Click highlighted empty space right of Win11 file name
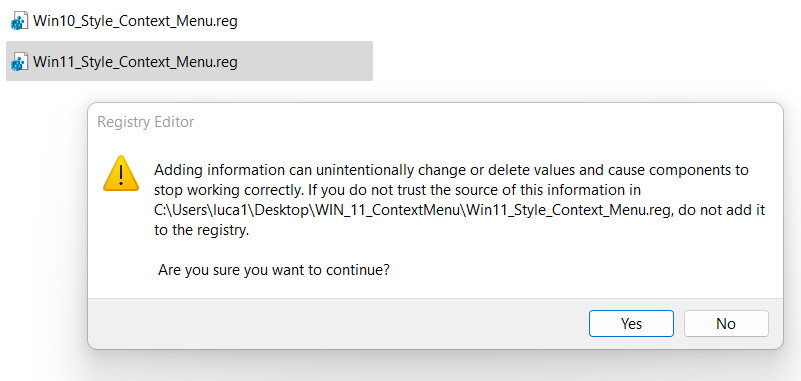 tap(305, 62)
